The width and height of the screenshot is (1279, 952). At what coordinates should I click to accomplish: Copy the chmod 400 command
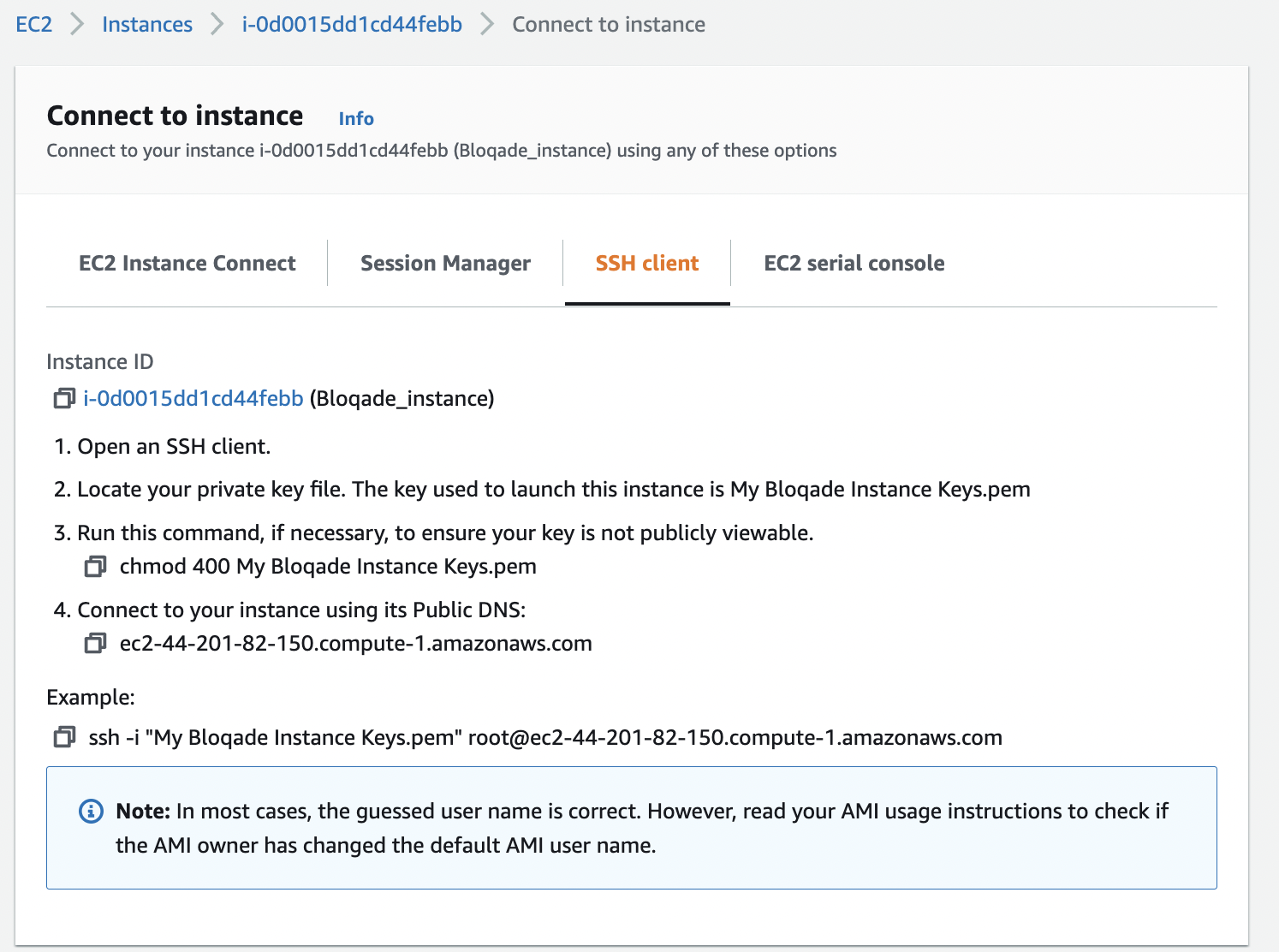pyautogui.click(x=95, y=567)
